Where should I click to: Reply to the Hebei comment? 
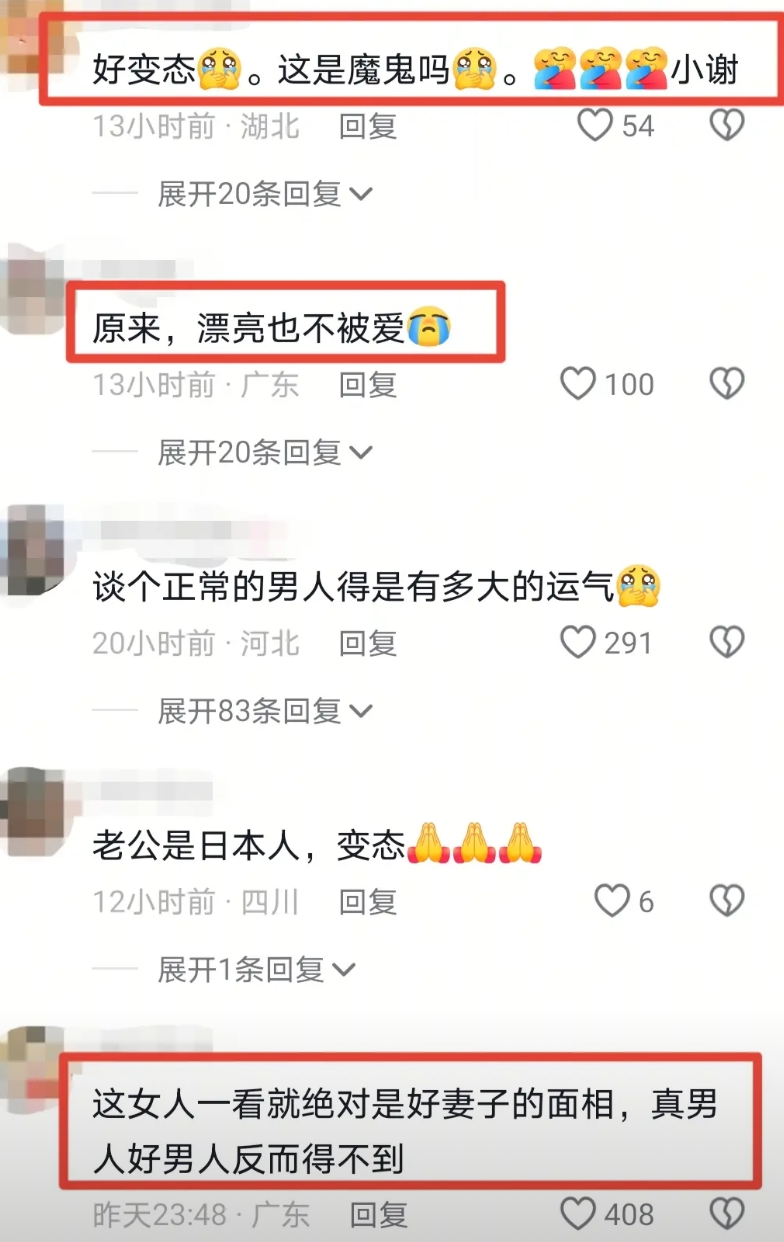click(x=368, y=643)
